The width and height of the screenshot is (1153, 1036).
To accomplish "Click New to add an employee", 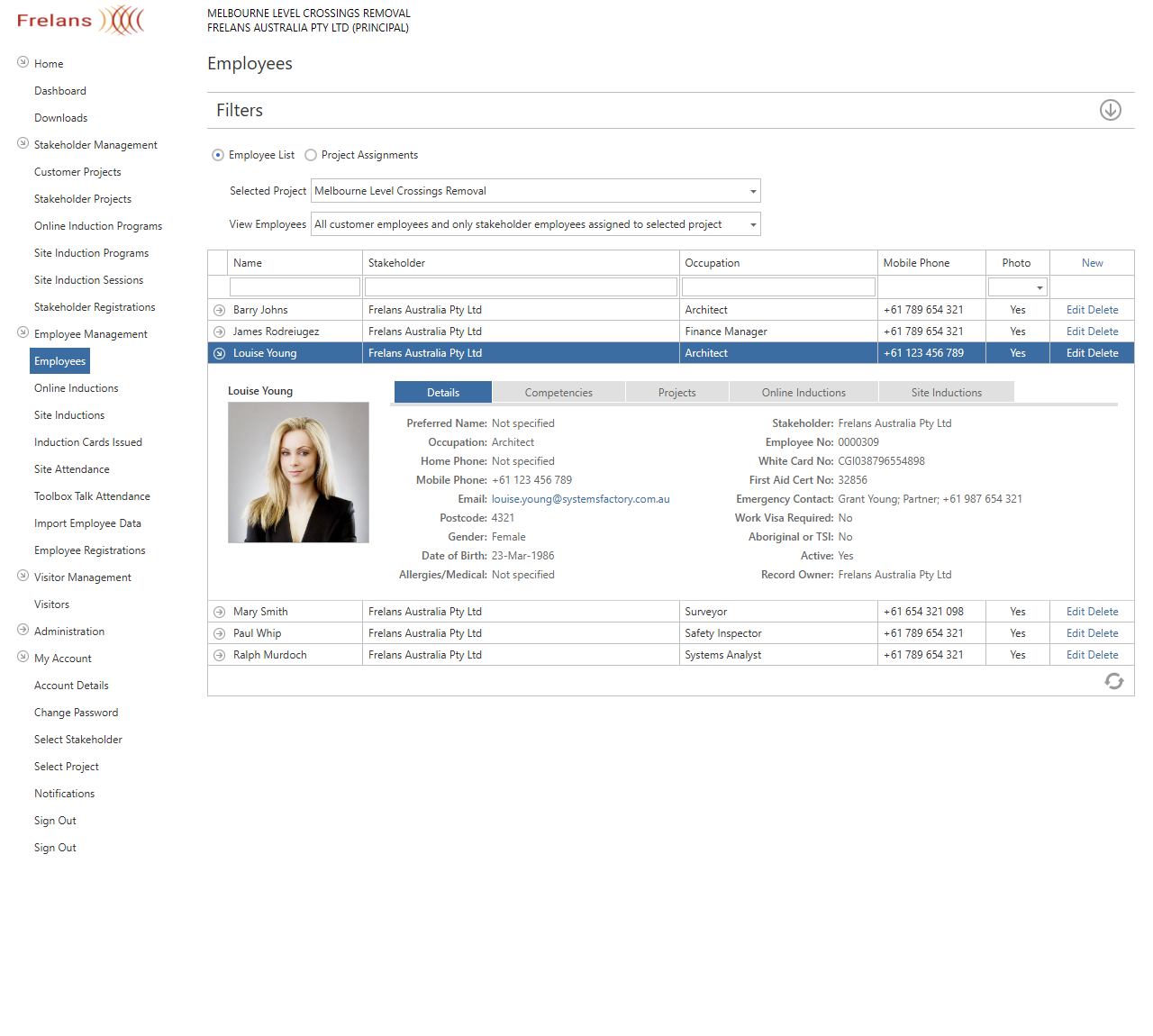I will pyautogui.click(x=1092, y=263).
